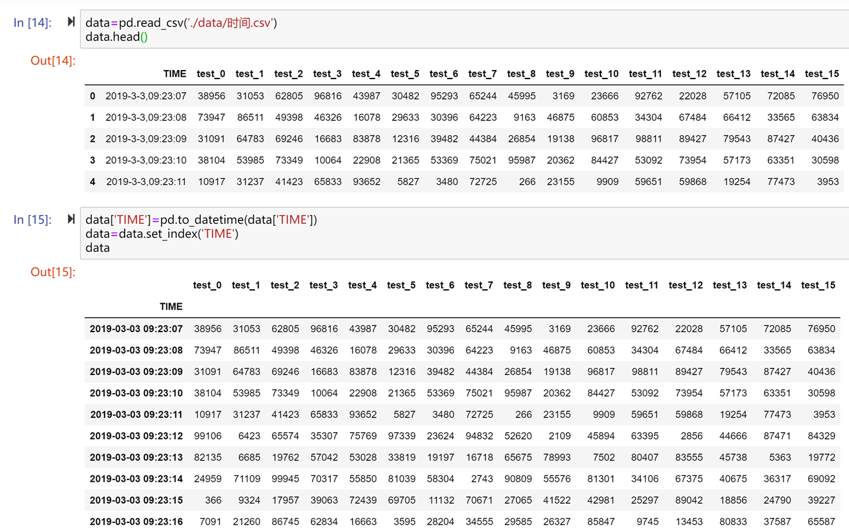
Task: Select value 84329 under test_15
Action: pyautogui.click(x=821, y=436)
